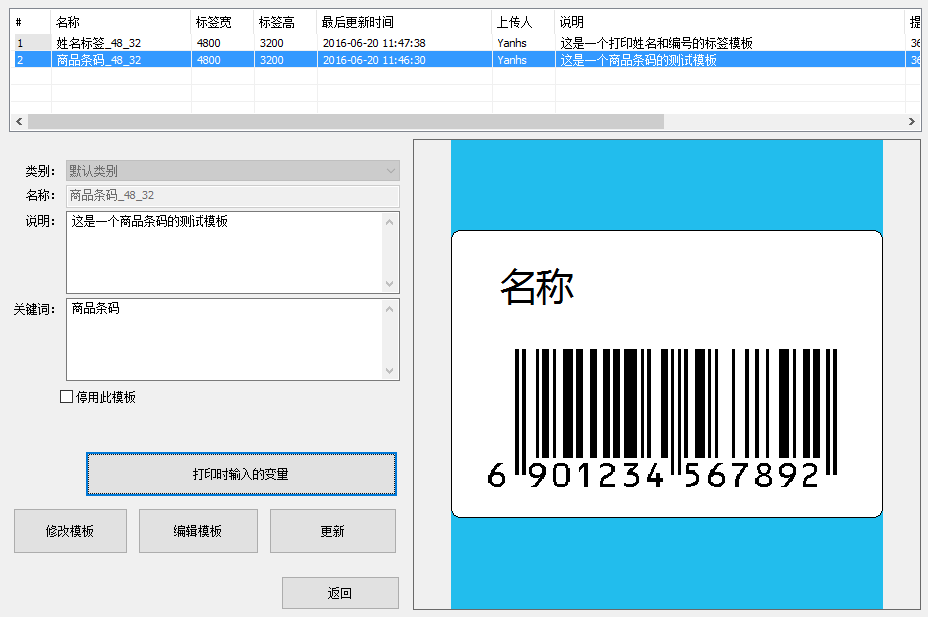
Task: Sort by the 标签高 column header
Action: (286, 22)
